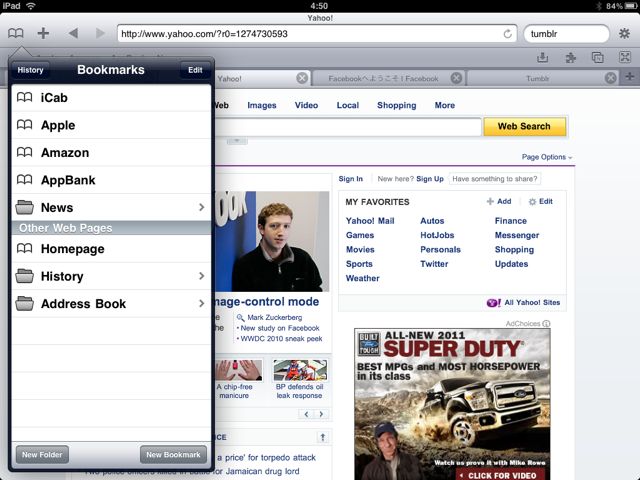
Task: Open the New study on Facebook link
Action: tap(280, 328)
